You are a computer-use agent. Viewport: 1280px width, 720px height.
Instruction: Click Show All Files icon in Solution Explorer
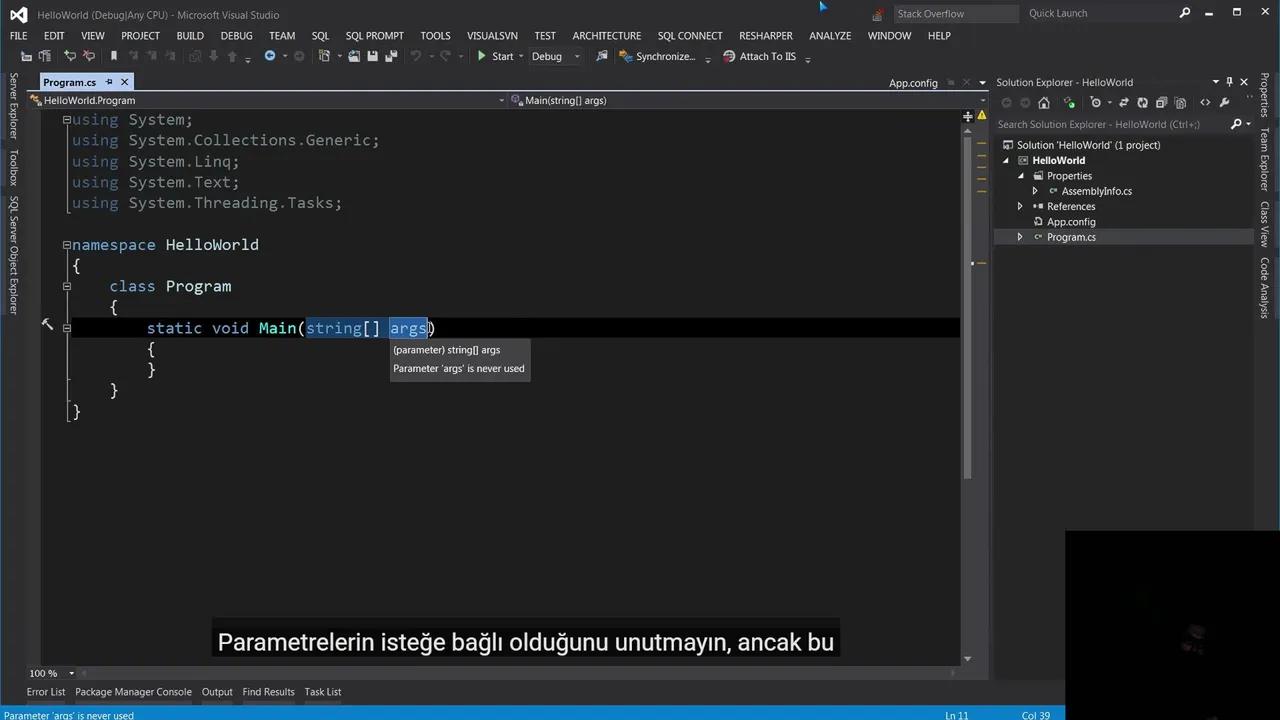pos(1180,102)
